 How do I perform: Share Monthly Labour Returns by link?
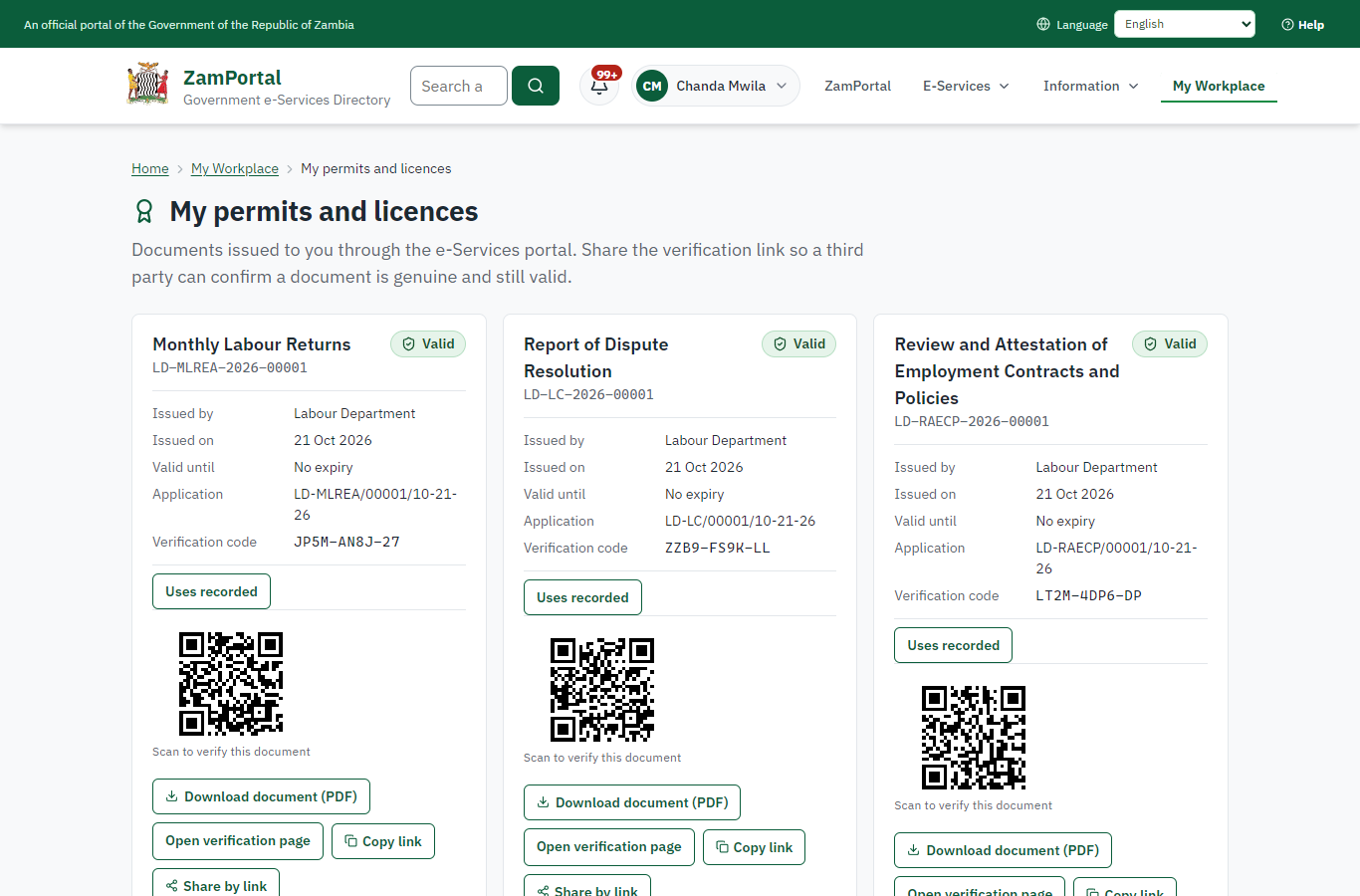coord(216,884)
